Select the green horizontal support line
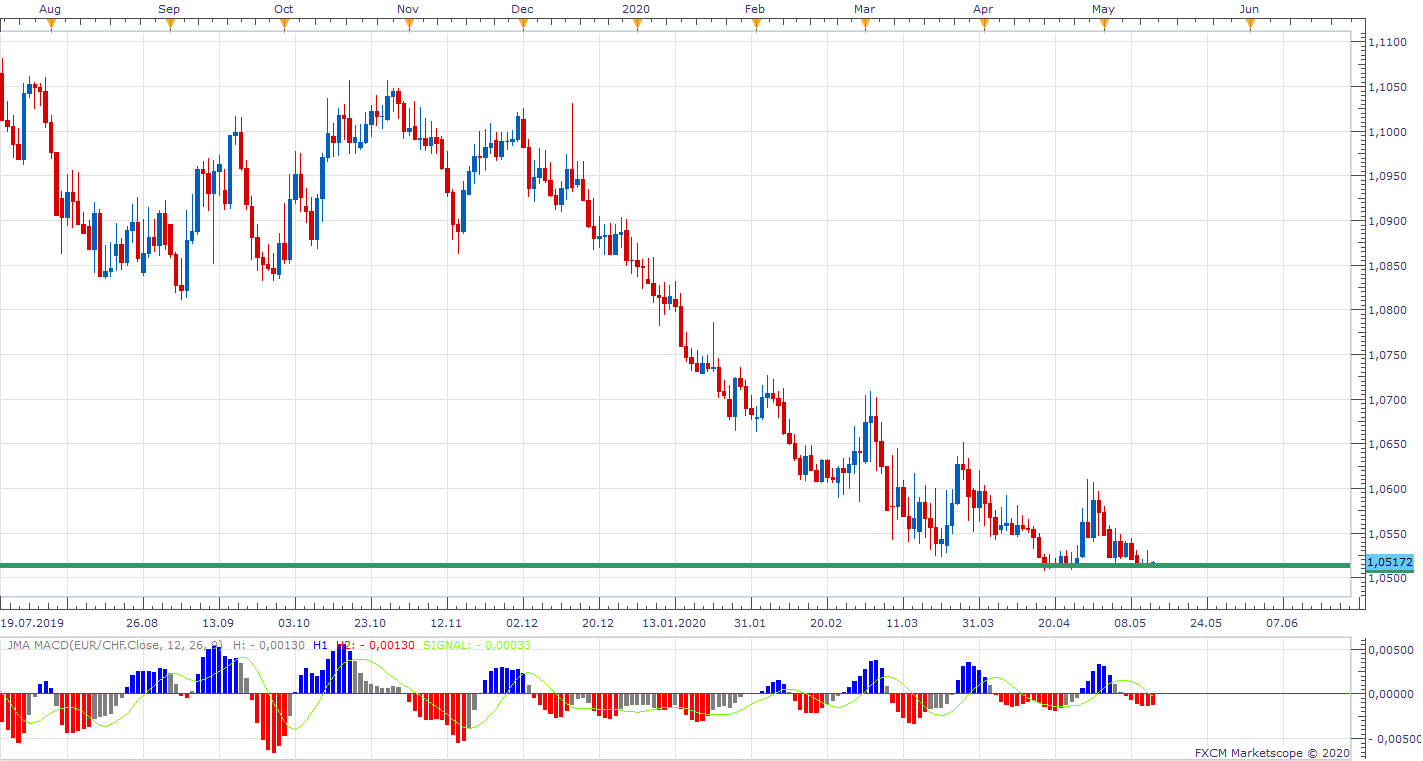The image size is (1423, 761). pos(675,566)
